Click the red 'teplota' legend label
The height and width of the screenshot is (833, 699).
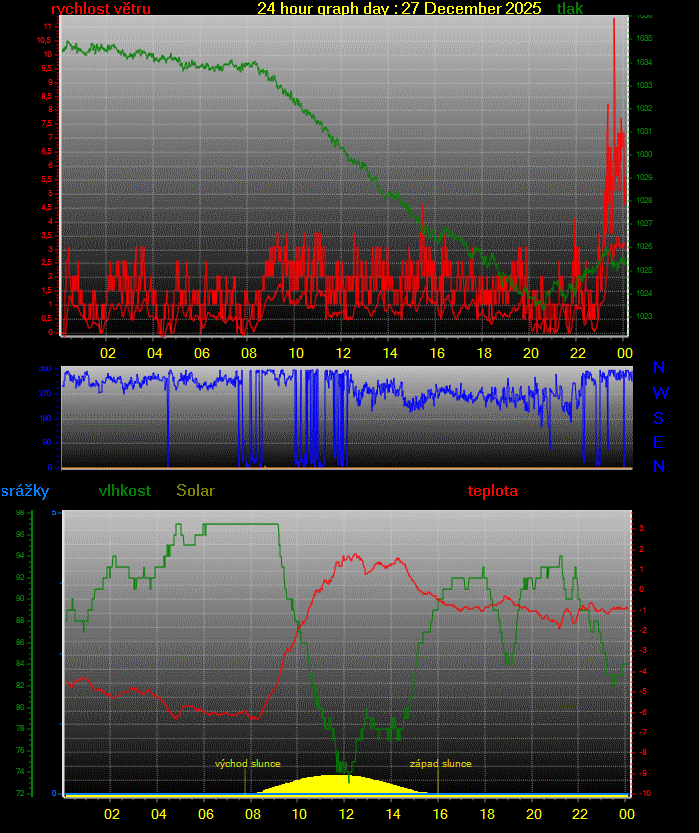pos(493,491)
